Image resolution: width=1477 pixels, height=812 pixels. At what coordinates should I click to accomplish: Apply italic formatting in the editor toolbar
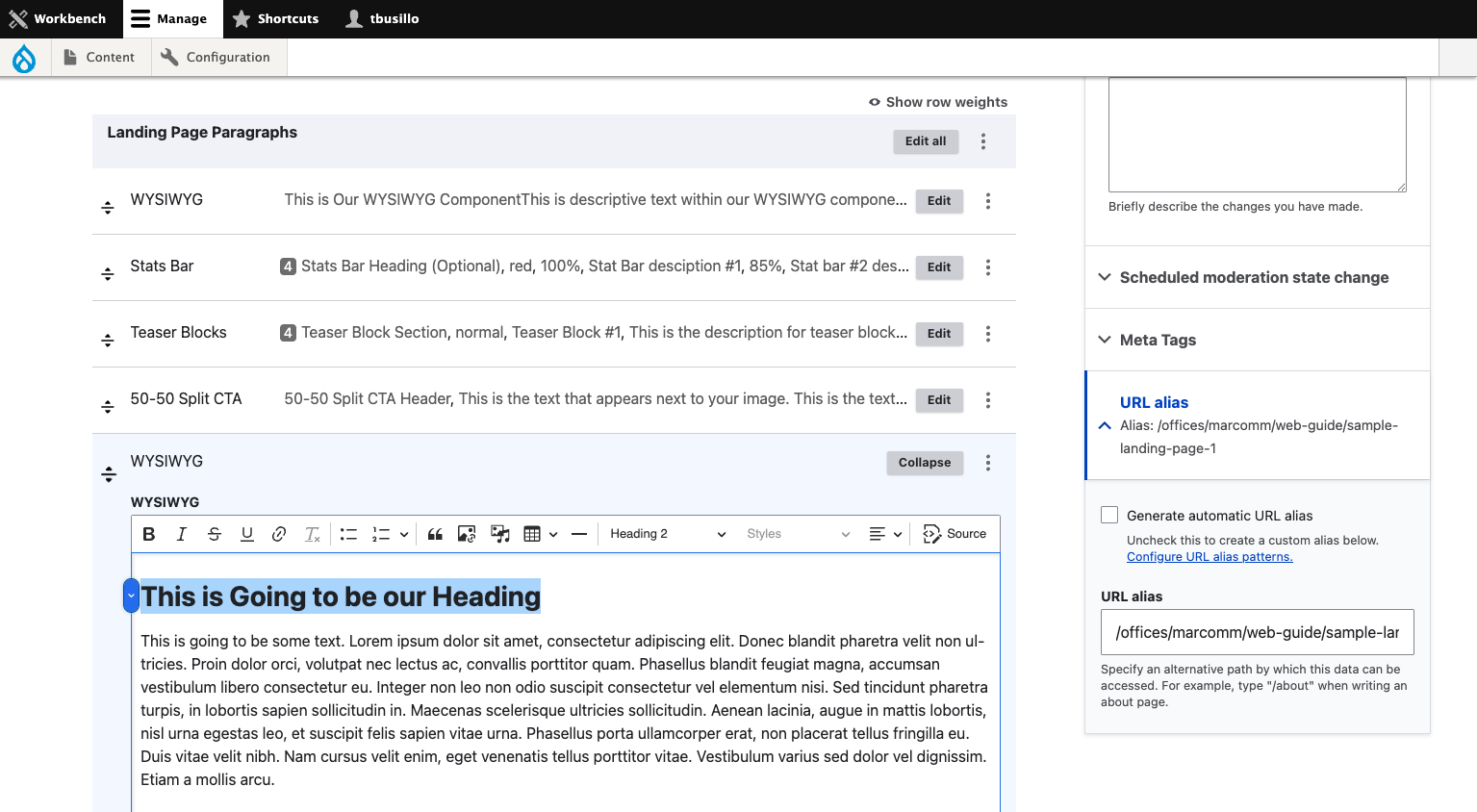pos(182,534)
